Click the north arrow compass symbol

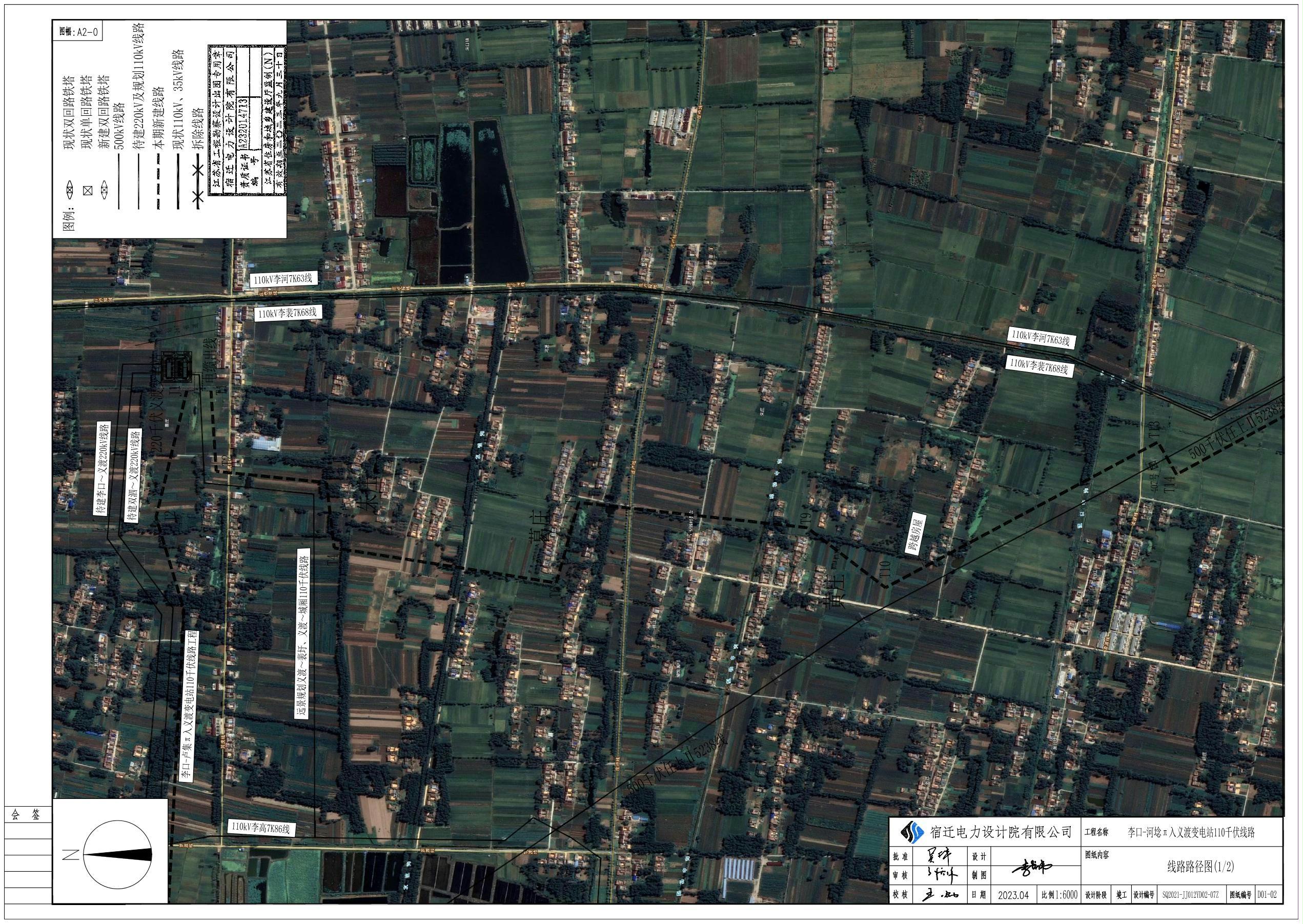click(x=118, y=855)
